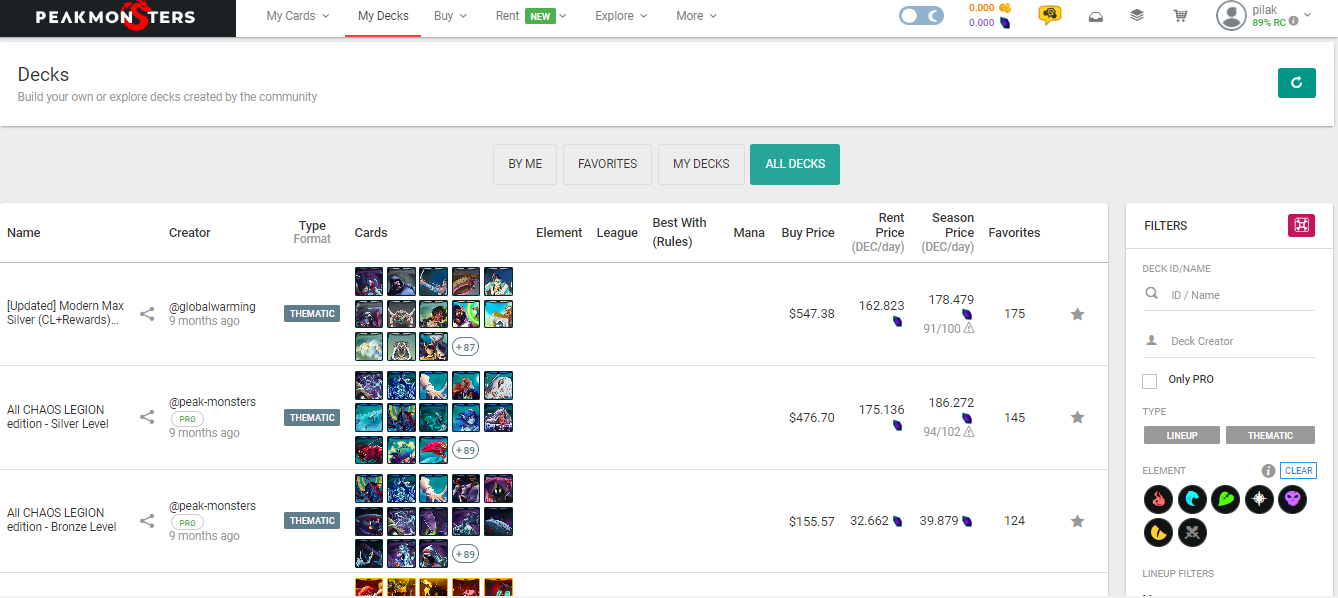Switch to FAVORITES tab
The width and height of the screenshot is (1338, 598).
pos(607,164)
